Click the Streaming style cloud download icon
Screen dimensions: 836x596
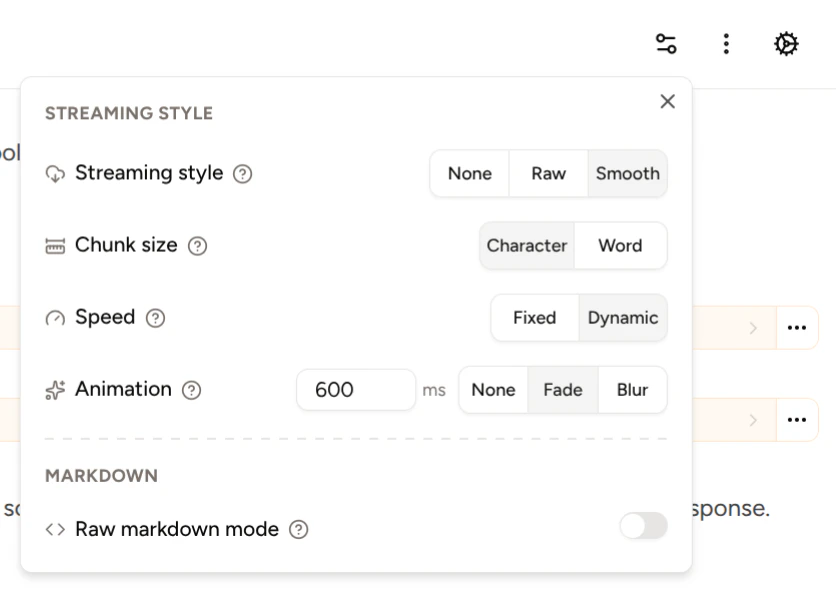pyautogui.click(x=55, y=174)
